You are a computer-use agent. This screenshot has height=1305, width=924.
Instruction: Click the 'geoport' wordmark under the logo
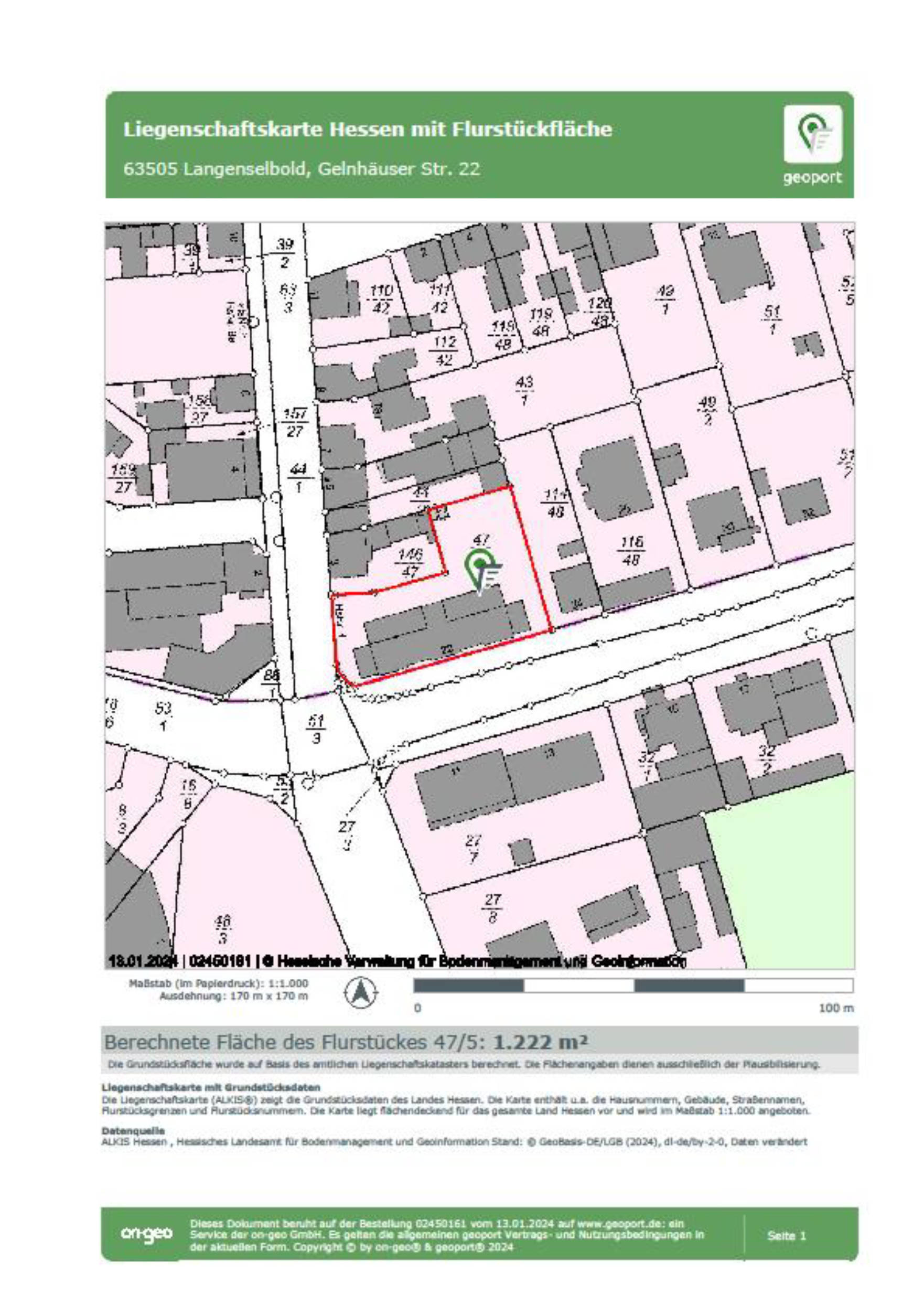(x=812, y=178)
